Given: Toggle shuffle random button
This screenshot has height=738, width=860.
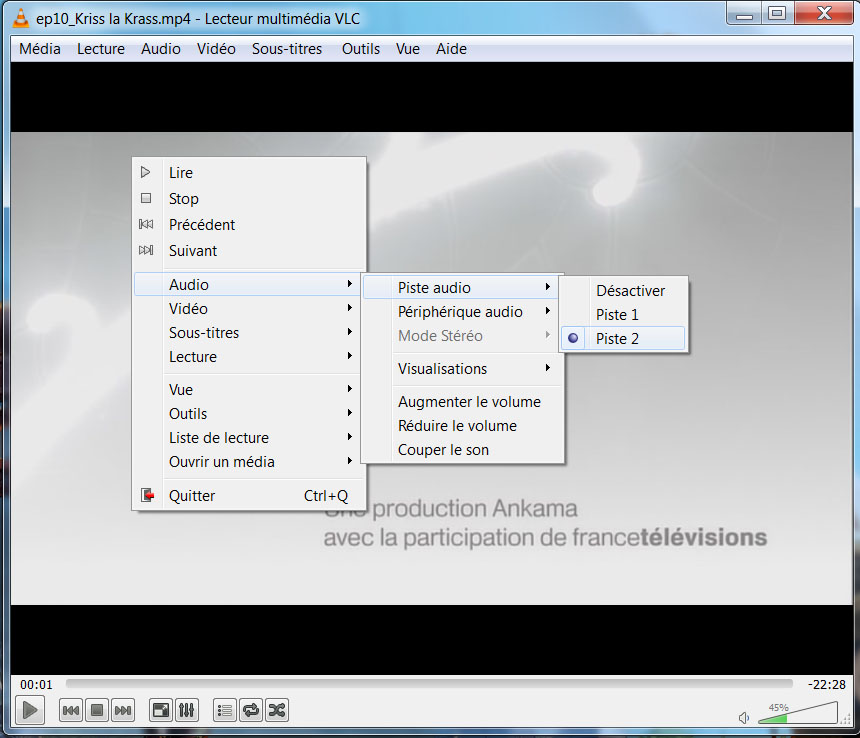Looking at the screenshot, I should pos(277,711).
